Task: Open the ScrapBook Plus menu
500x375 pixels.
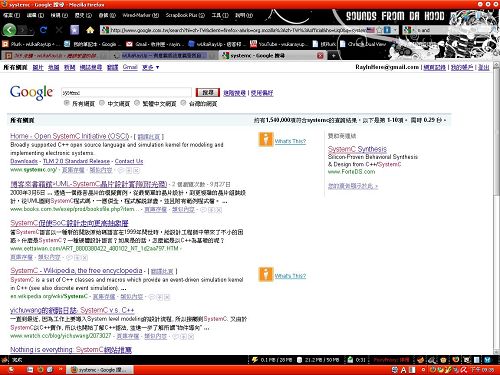Action: [x=185, y=15]
